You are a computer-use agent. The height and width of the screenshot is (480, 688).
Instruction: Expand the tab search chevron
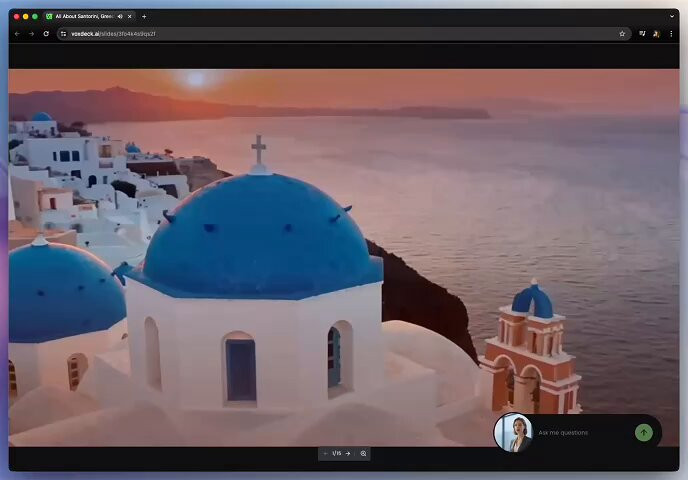click(x=672, y=16)
